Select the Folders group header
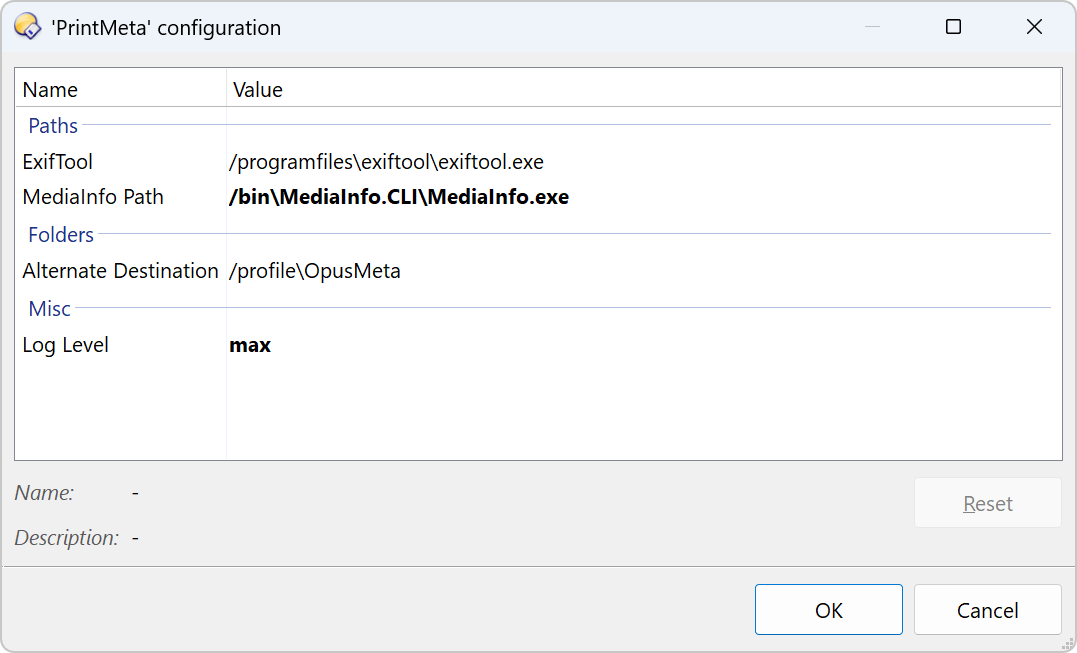 61,235
